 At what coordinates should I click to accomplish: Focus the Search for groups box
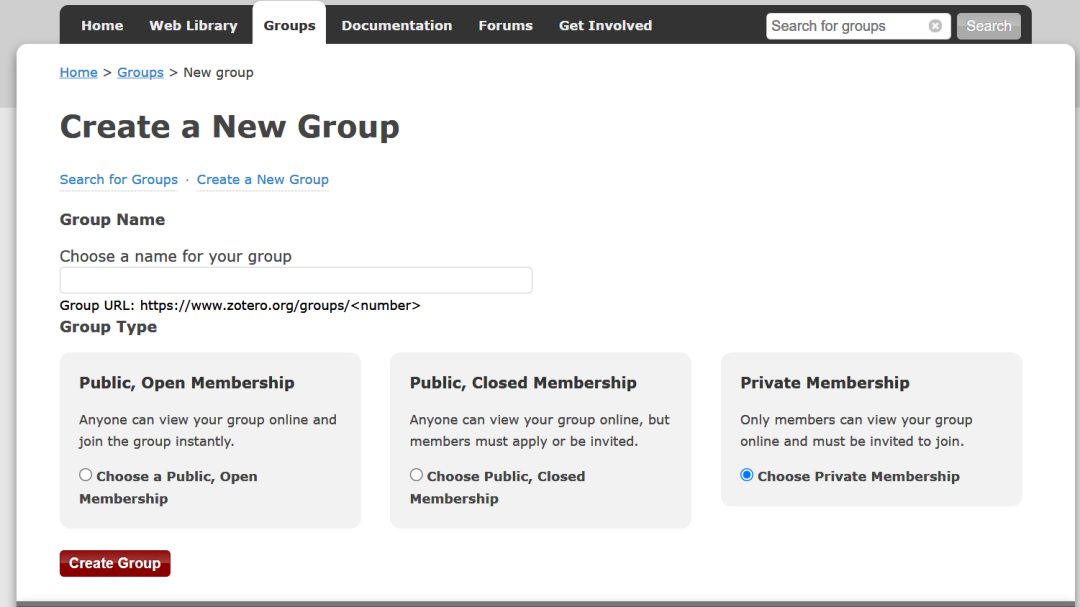pyautogui.click(x=845, y=26)
